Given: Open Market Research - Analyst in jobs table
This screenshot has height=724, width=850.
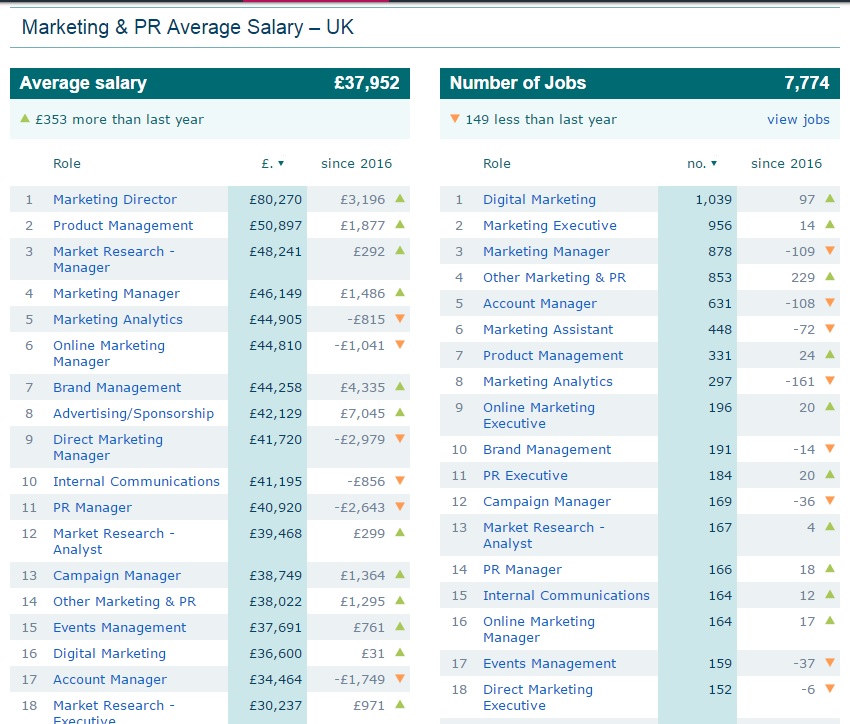Looking at the screenshot, I should pos(544,535).
